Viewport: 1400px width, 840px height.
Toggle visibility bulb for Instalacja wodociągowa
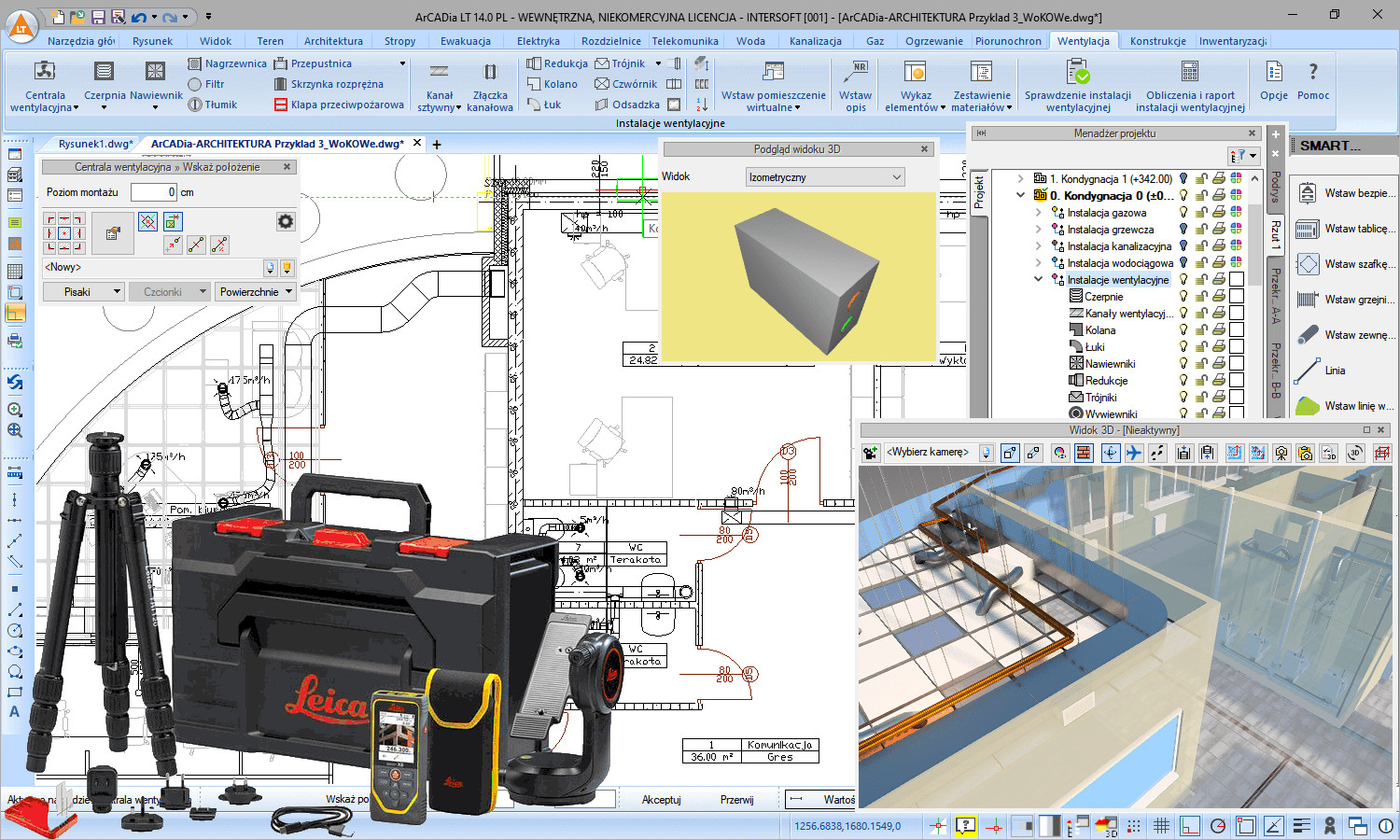(x=1183, y=263)
